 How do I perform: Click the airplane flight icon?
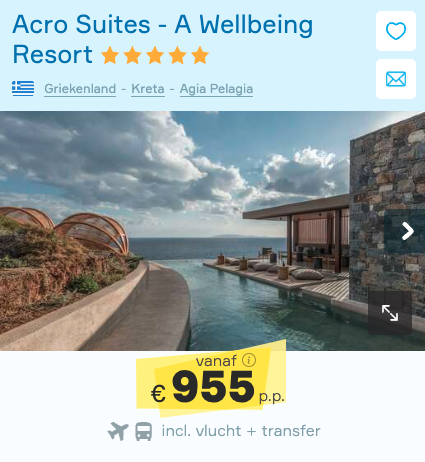pos(118,431)
